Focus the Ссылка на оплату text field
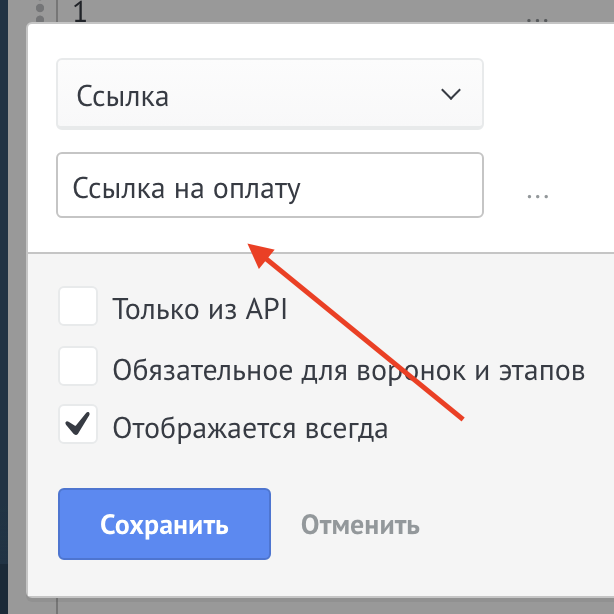614x614 pixels. 270,185
